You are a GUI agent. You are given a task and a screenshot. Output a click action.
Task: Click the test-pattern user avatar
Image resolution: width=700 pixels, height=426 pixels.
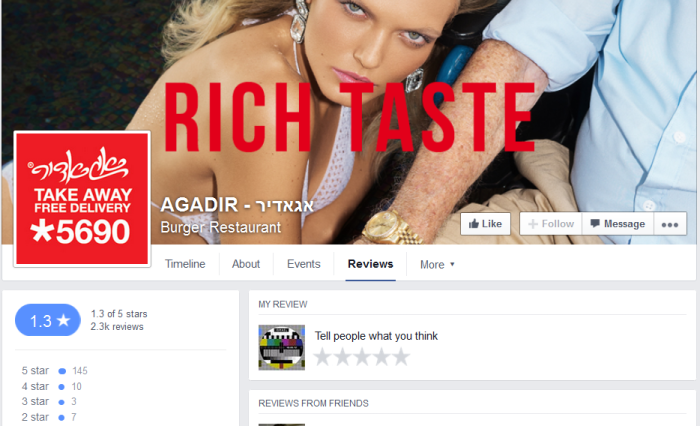pyautogui.click(x=282, y=347)
